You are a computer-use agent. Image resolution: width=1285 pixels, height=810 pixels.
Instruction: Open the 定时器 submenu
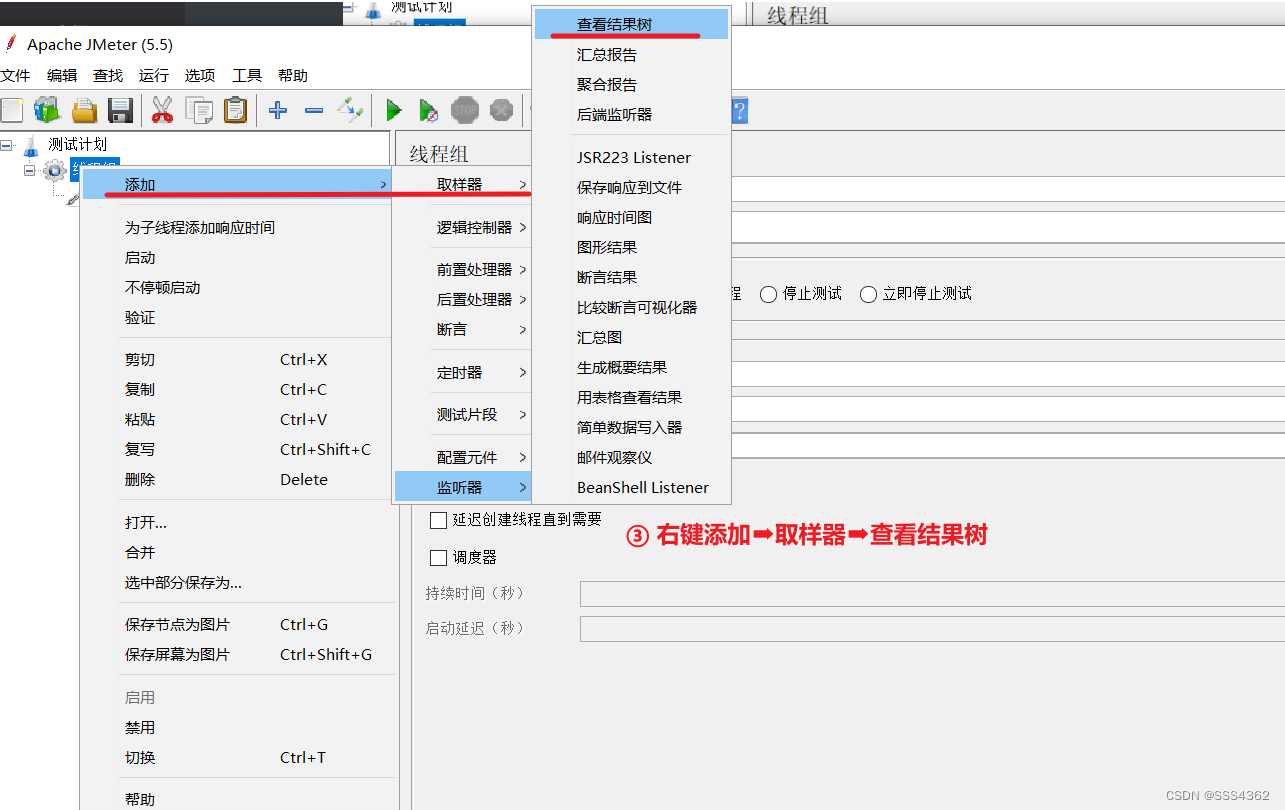coord(462,373)
